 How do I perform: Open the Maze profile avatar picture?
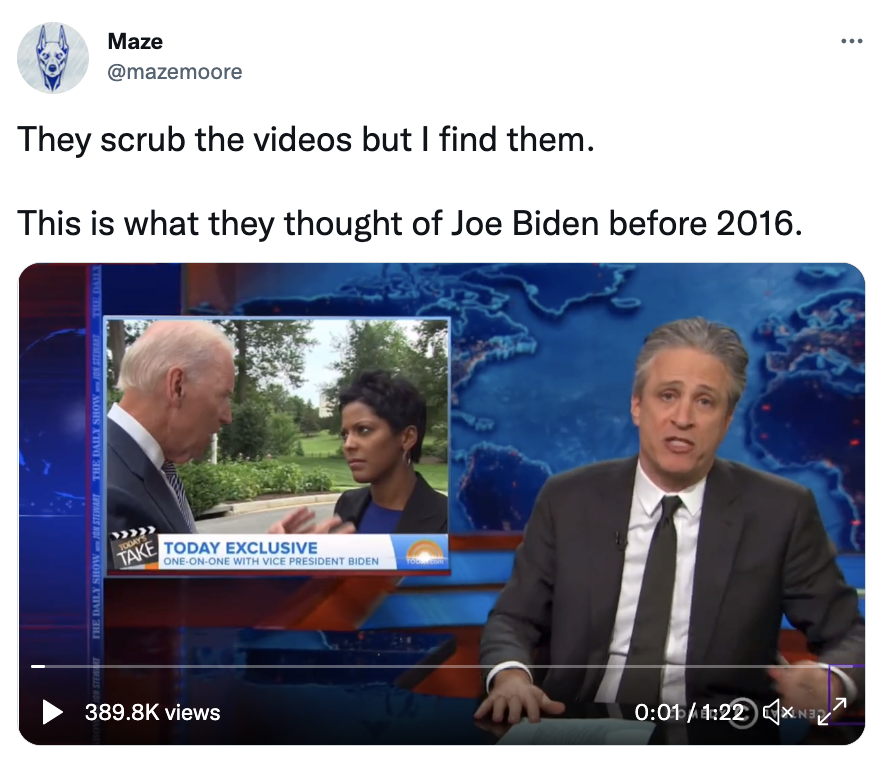coord(53,57)
